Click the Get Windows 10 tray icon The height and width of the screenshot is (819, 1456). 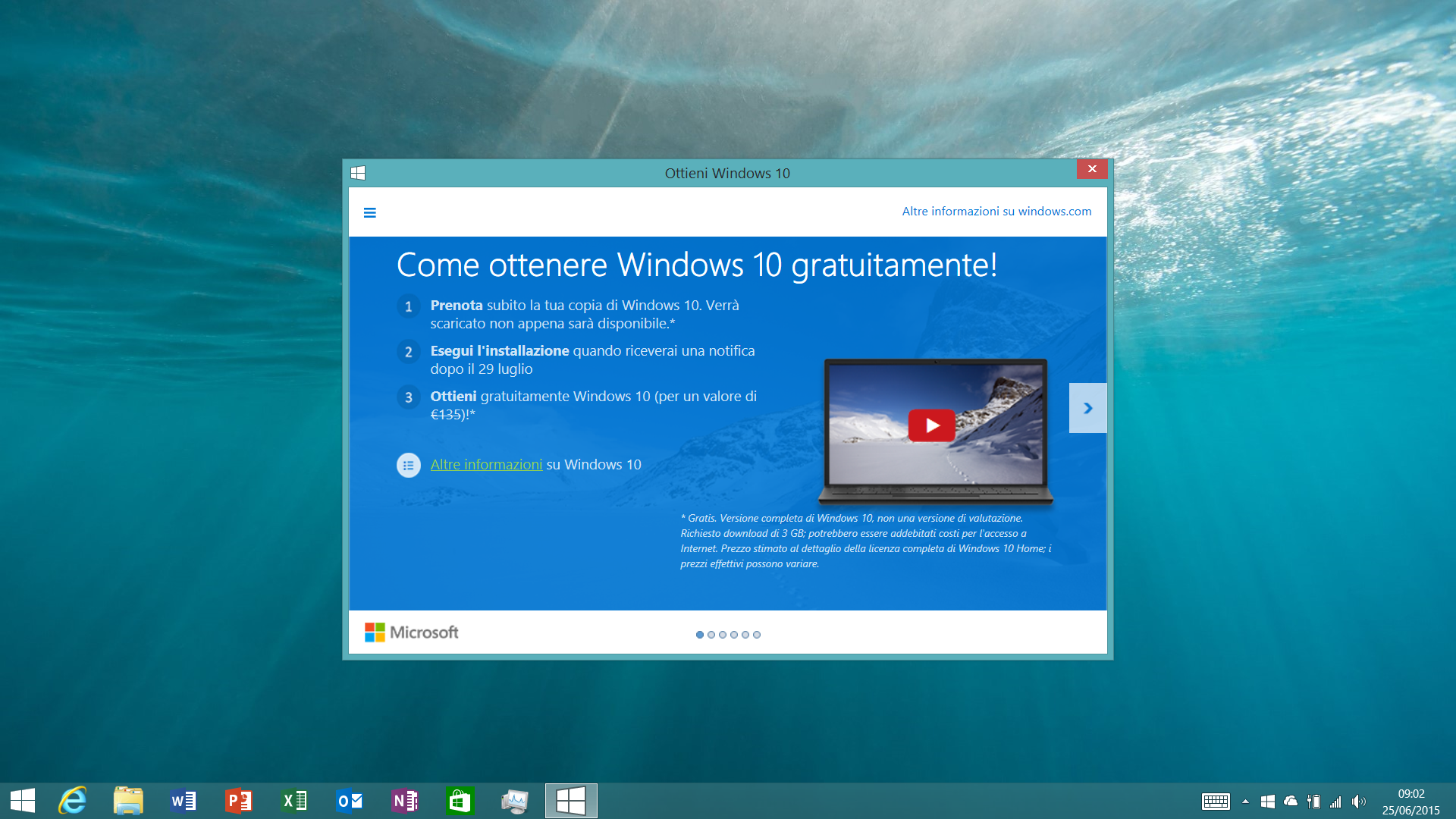(x=1267, y=802)
